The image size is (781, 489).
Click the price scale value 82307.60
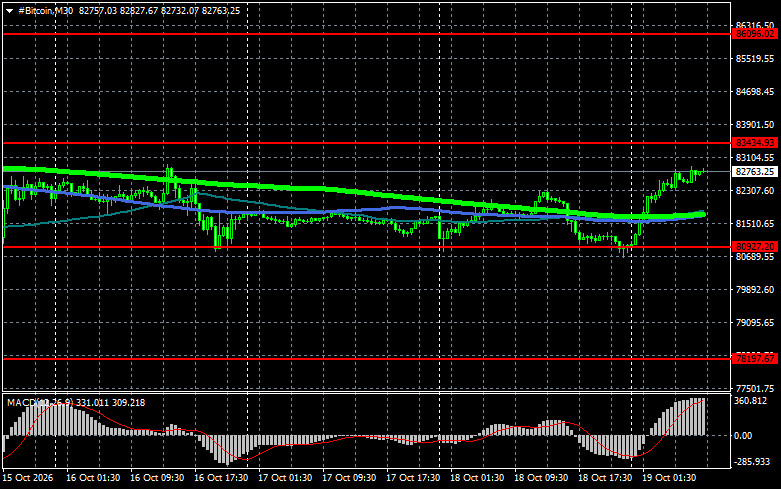755,191
